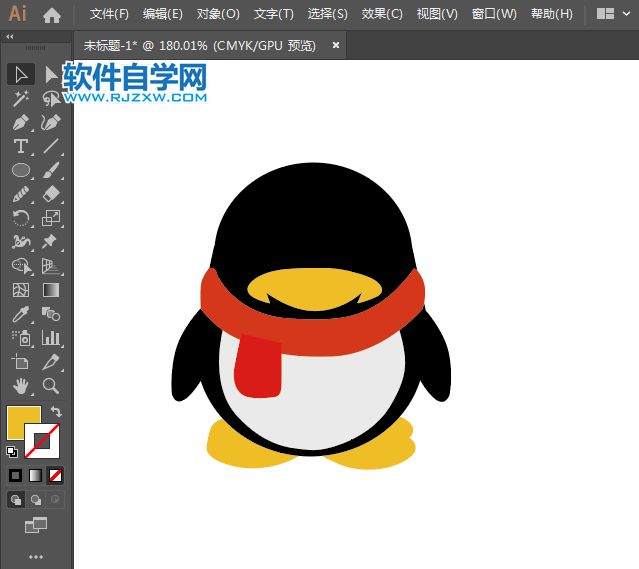Activate the Eyedropper tool
639x569 pixels.
click(x=20, y=314)
